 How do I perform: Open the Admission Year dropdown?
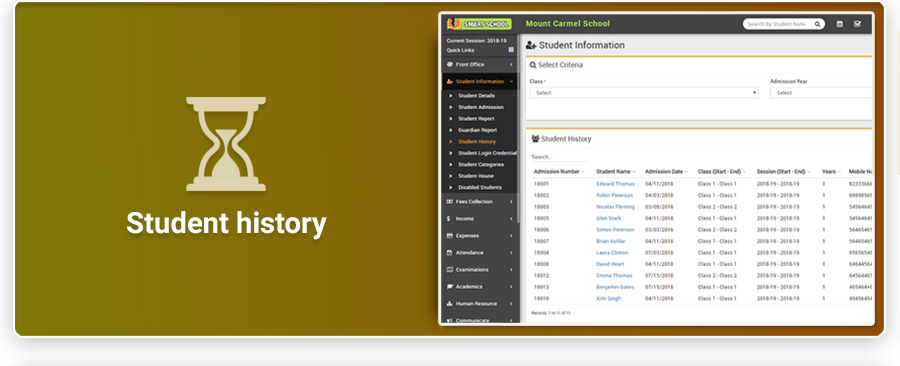(x=821, y=93)
